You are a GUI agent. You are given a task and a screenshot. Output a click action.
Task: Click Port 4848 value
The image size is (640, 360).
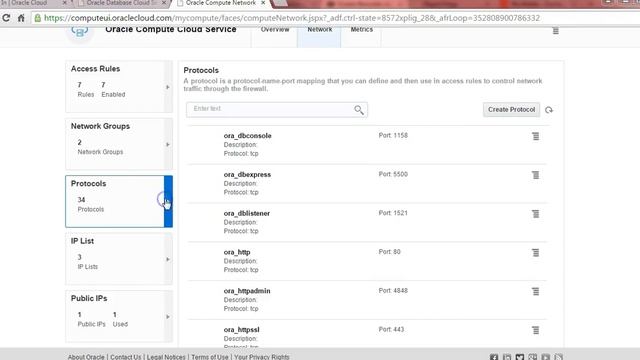(x=393, y=290)
